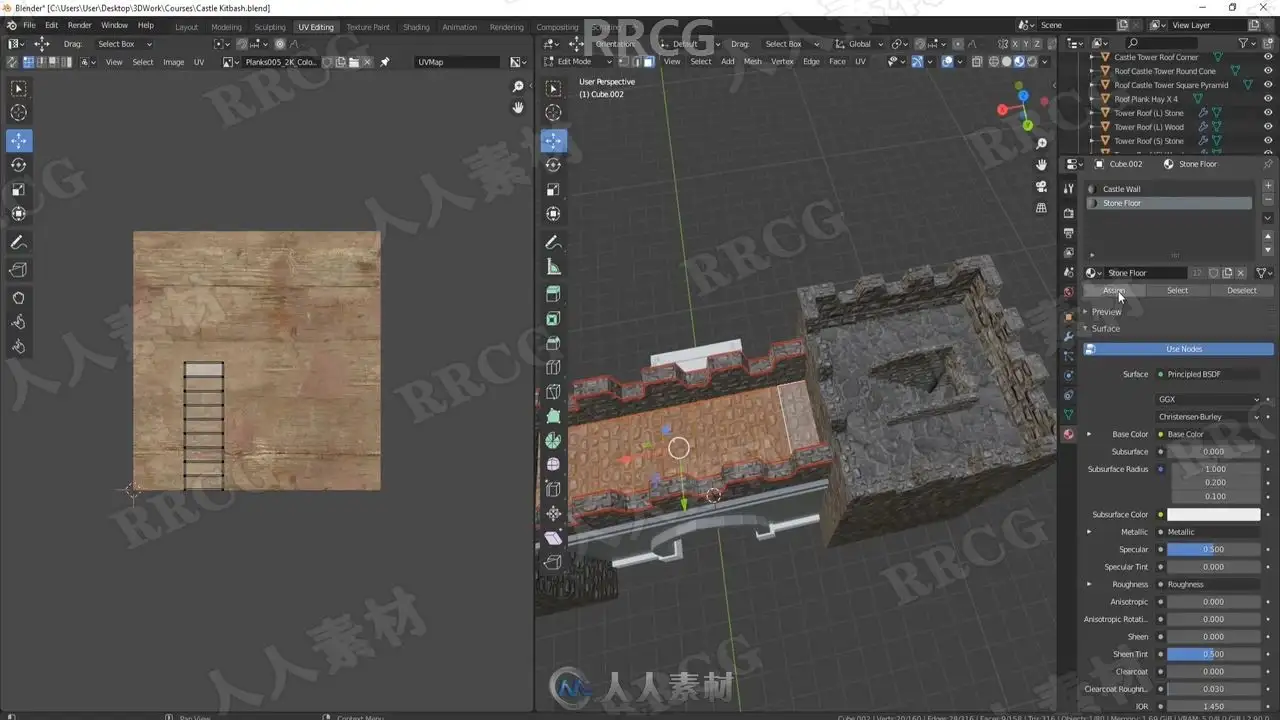Click the Pan hand icon in the UV editor
1280x720 pixels.
tap(518, 107)
